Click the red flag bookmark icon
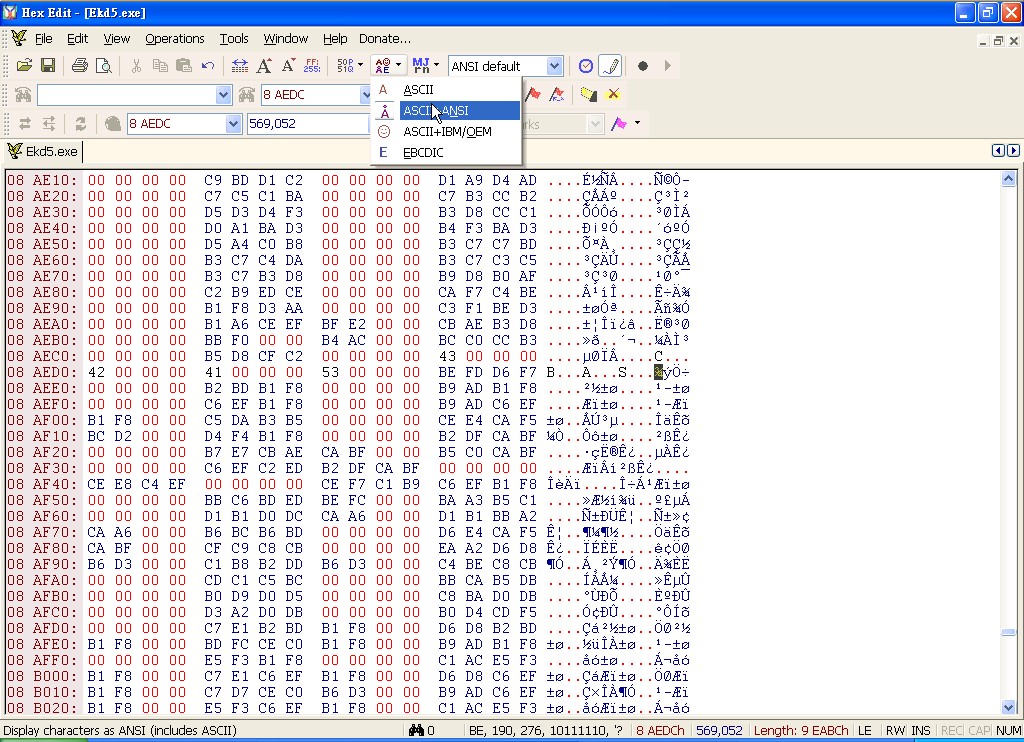The image size is (1024, 742). [533, 95]
